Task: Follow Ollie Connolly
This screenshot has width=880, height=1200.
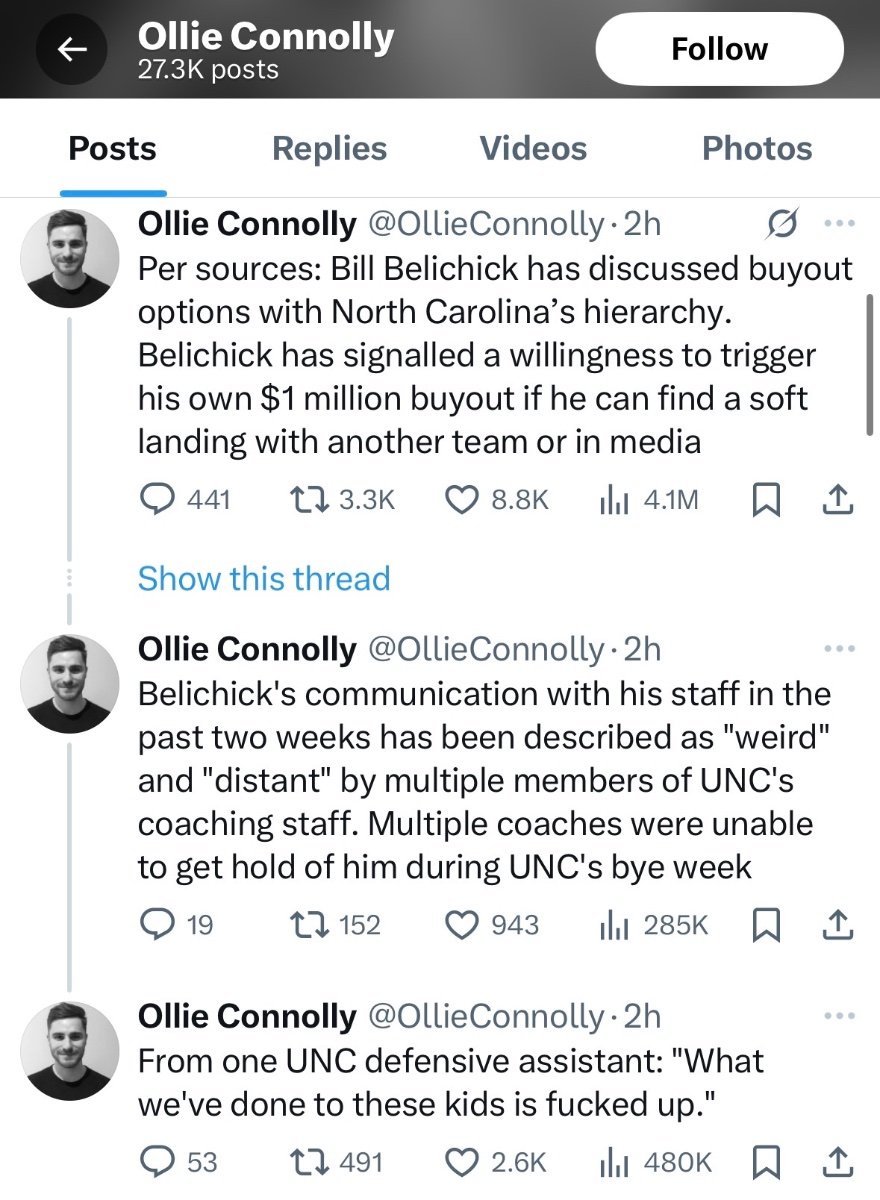Action: [x=719, y=49]
